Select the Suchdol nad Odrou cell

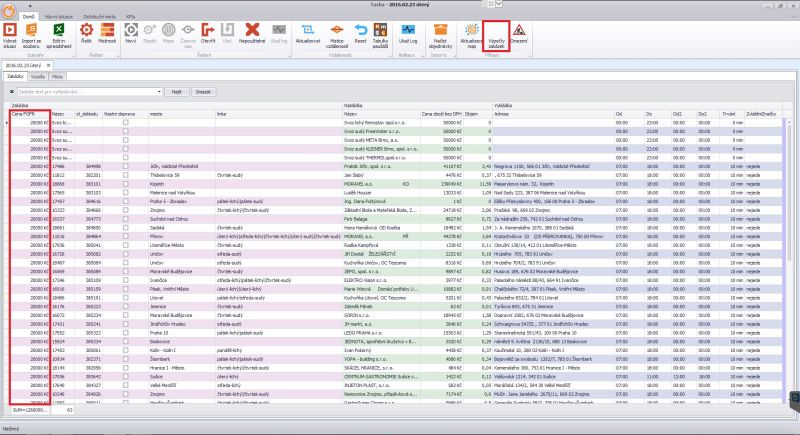coord(182,219)
